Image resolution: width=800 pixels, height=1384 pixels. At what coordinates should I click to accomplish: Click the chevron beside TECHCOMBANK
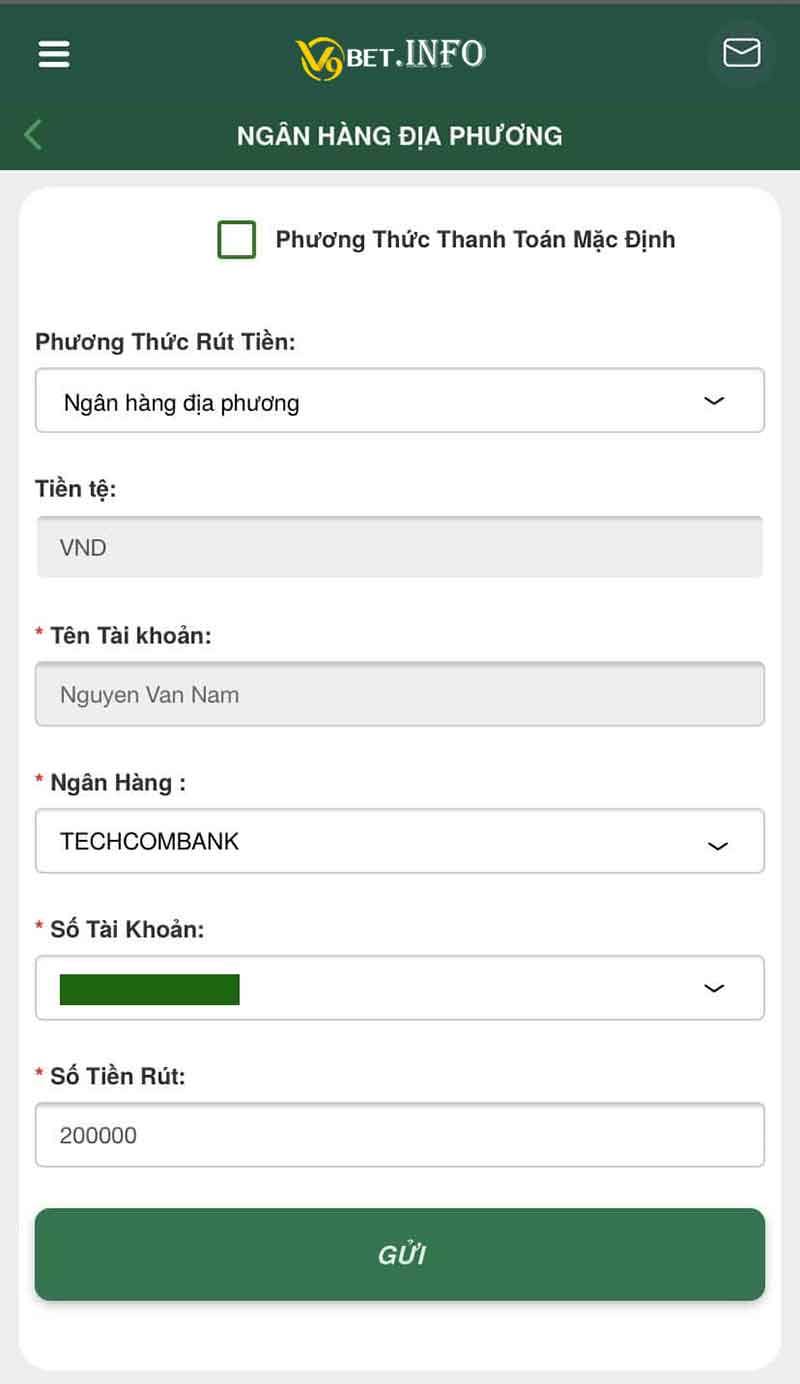[717, 845]
